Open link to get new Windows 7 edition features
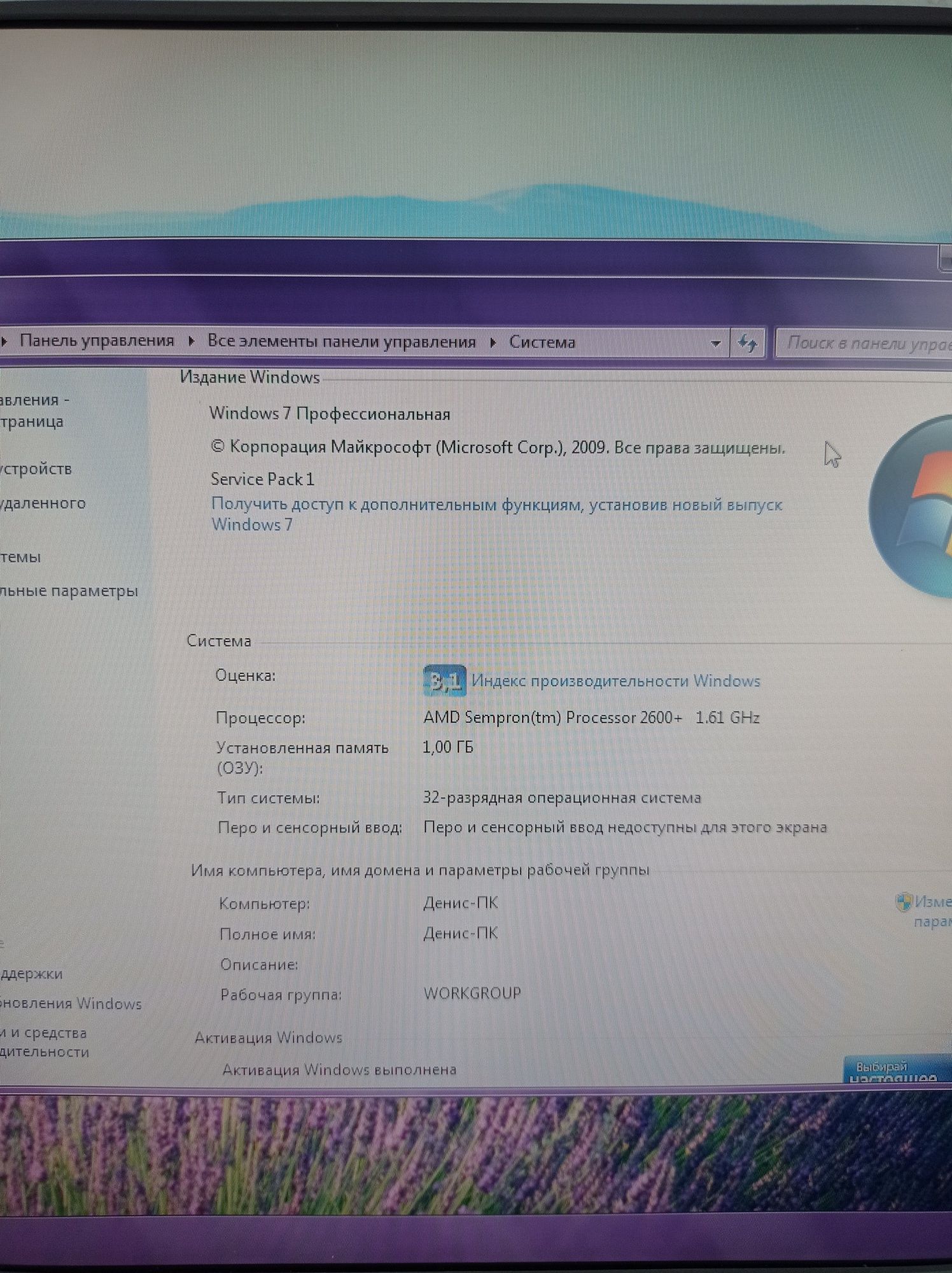Image resolution: width=952 pixels, height=1273 pixels. (x=496, y=514)
